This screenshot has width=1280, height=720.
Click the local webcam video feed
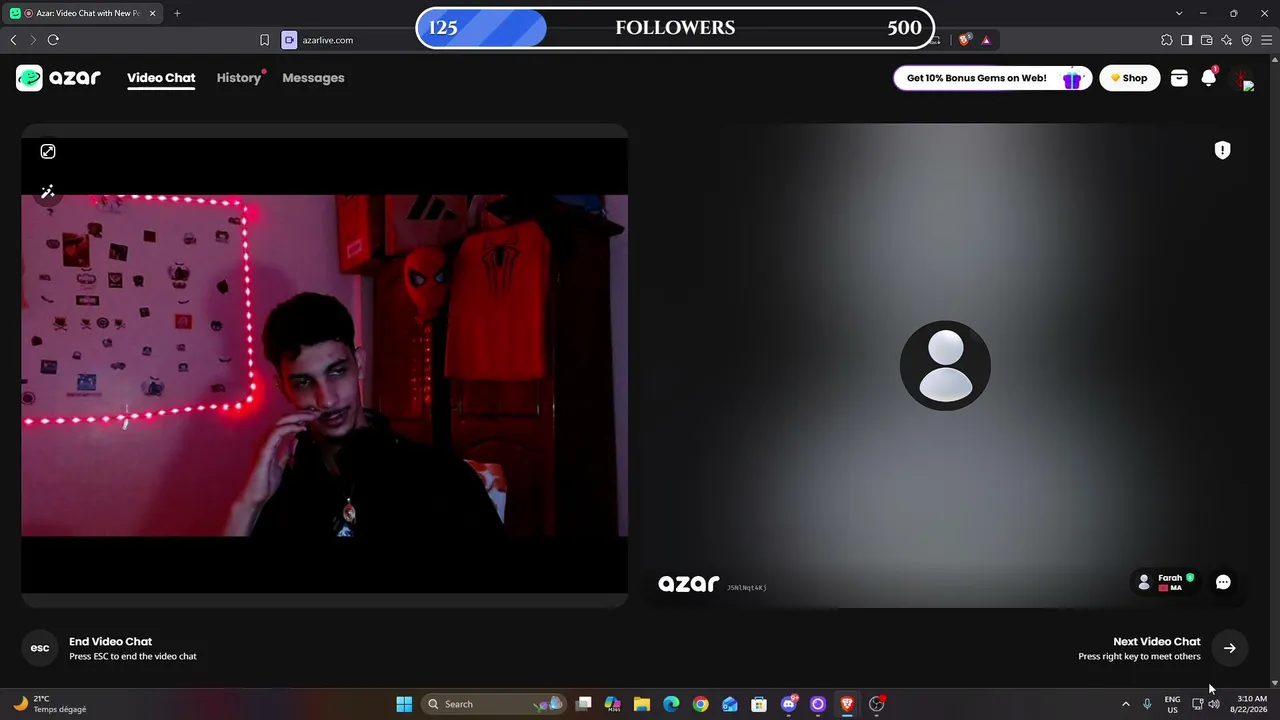[325, 366]
